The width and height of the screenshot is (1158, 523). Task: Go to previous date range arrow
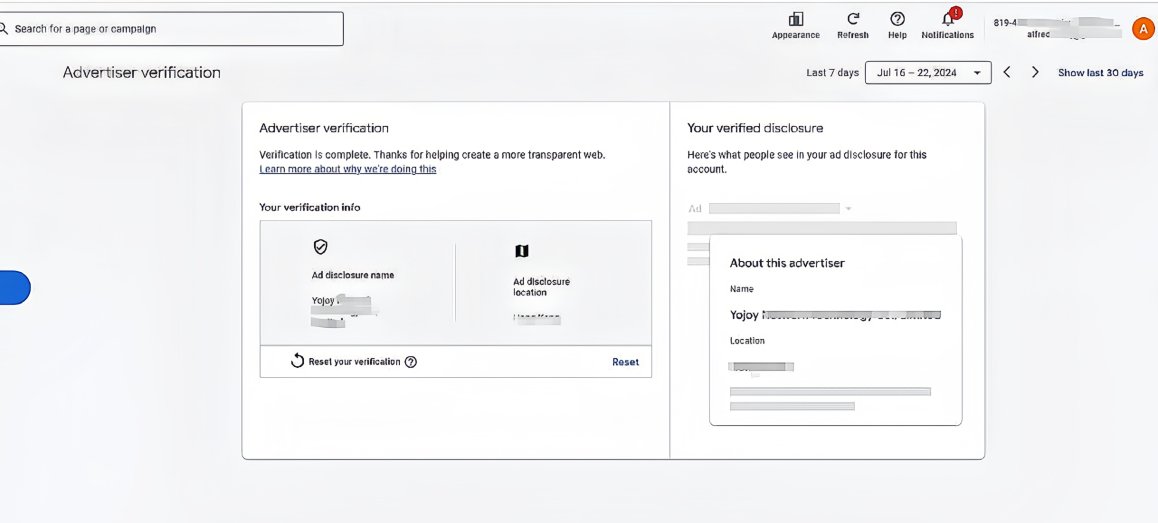click(x=1007, y=72)
